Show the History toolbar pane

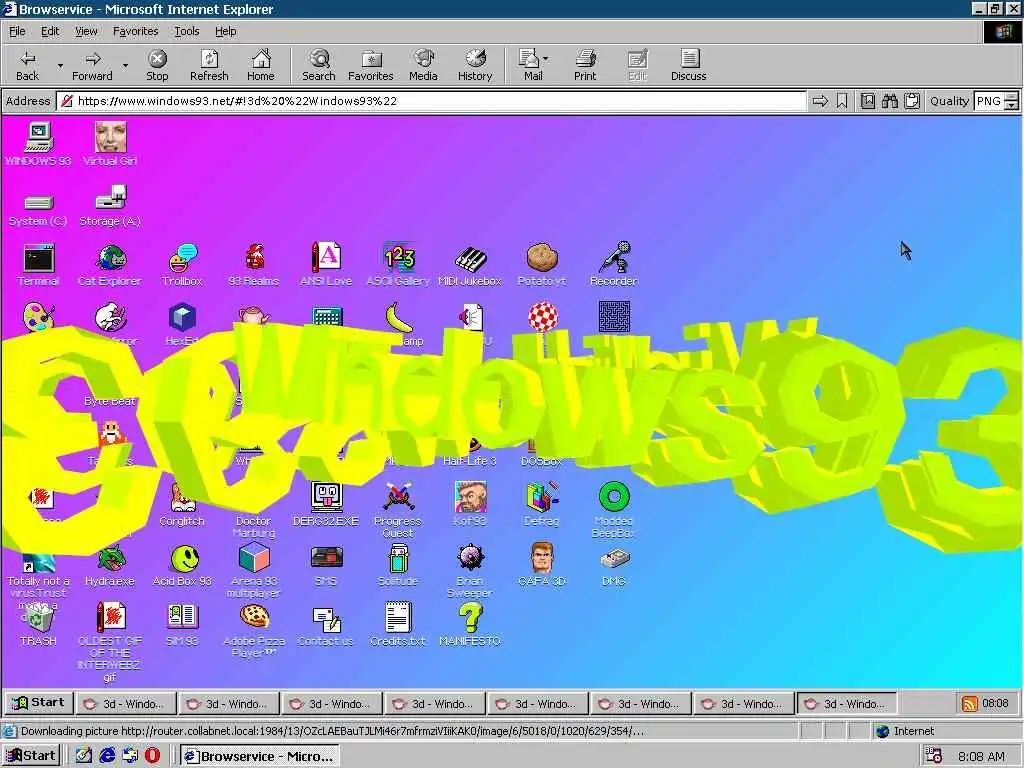[475, 65]
